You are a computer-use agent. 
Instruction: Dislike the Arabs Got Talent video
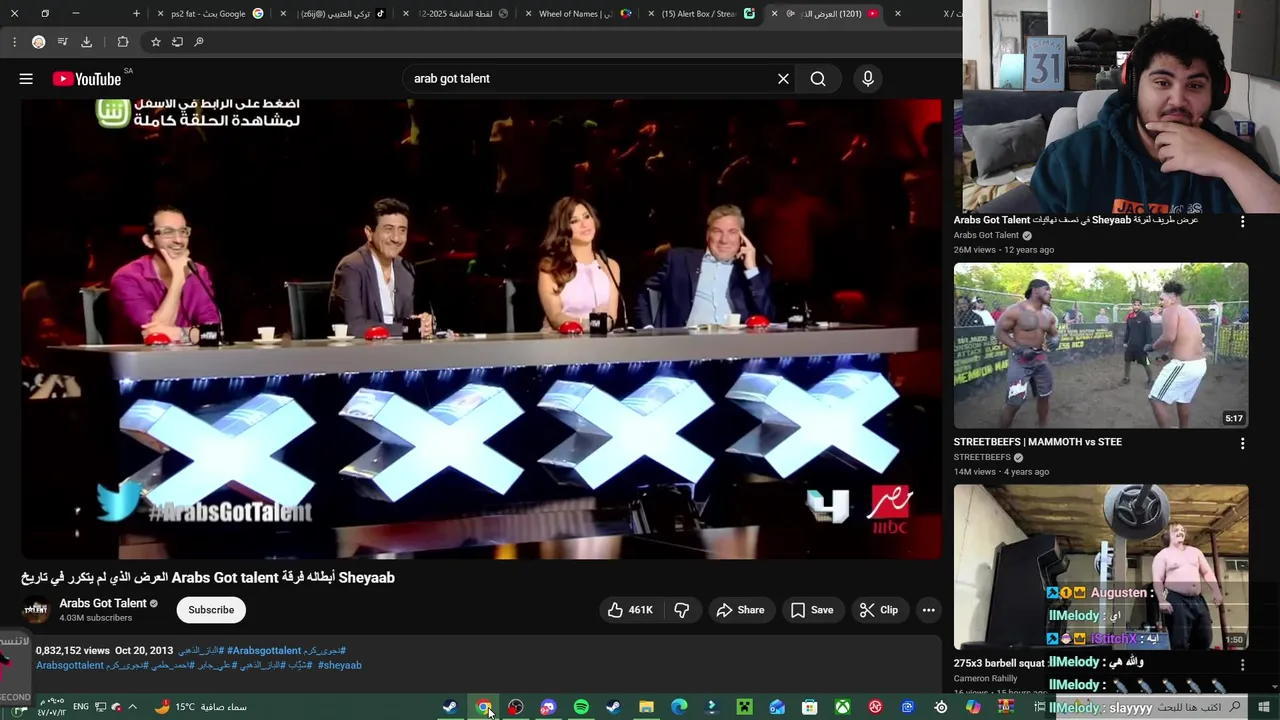coord(682,610)
